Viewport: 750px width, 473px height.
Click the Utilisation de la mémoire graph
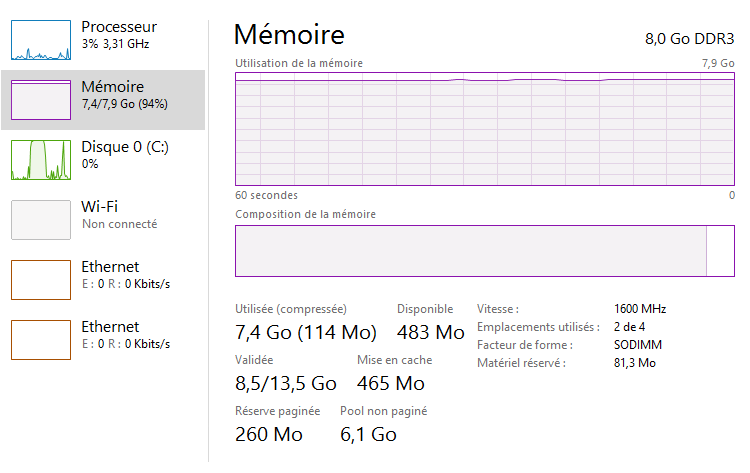(x=485, y=129)
